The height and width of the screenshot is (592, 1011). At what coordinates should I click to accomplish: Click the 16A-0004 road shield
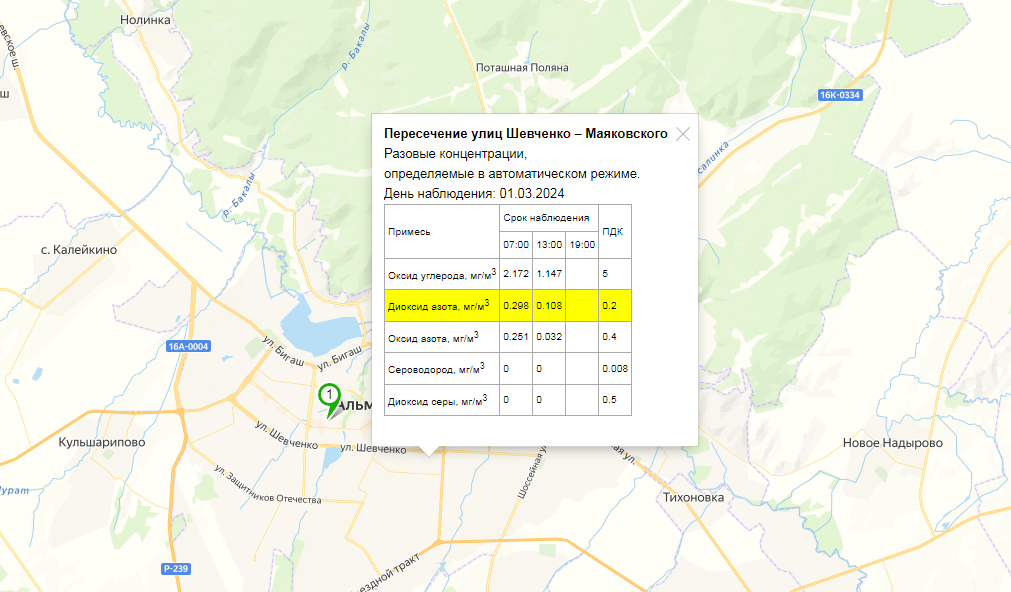187,347
